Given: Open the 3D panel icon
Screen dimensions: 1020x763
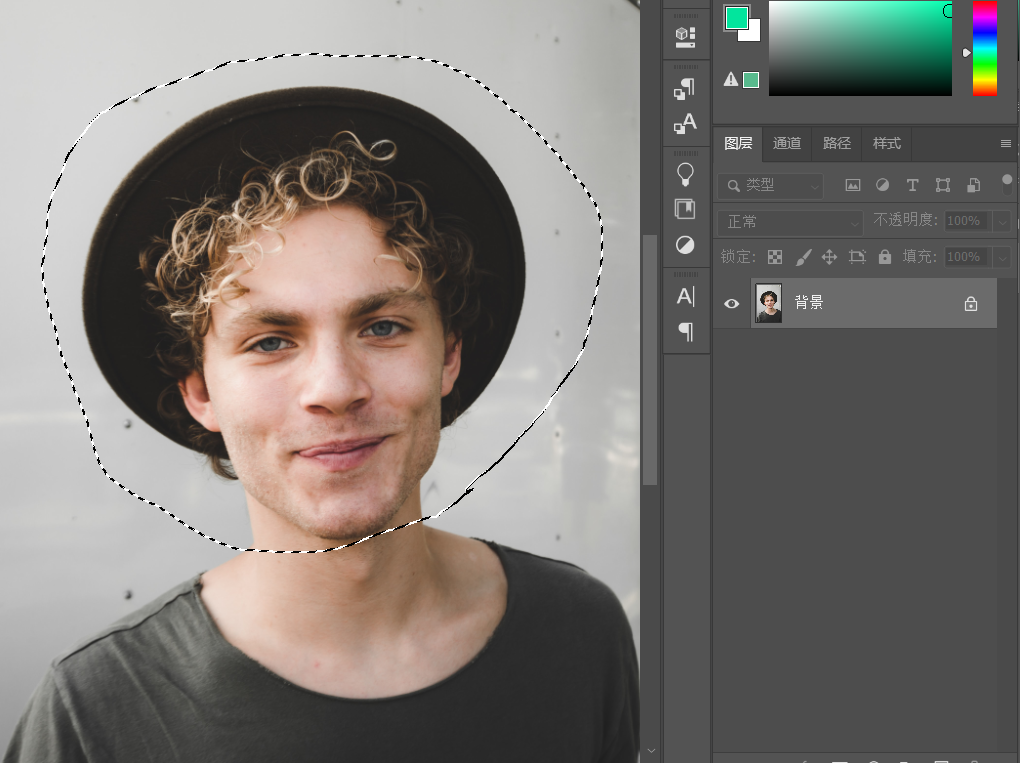Looking at the screenshot, I should (x=686, y=37).
